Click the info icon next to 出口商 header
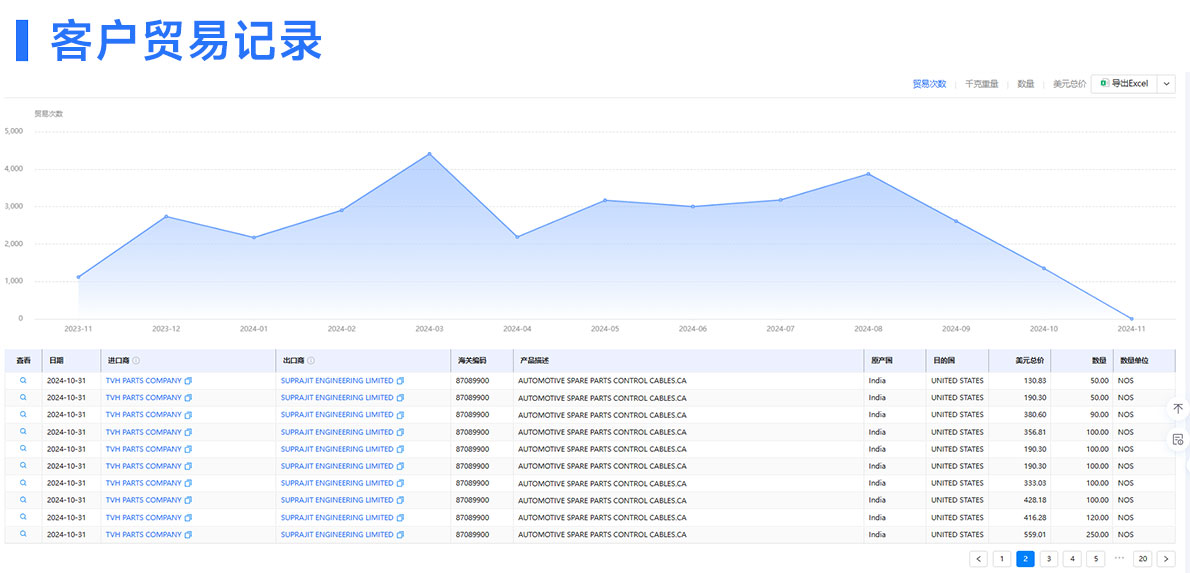Viewport: 1190px width, 573px height. pyautogui.click(x=311, y=360)
